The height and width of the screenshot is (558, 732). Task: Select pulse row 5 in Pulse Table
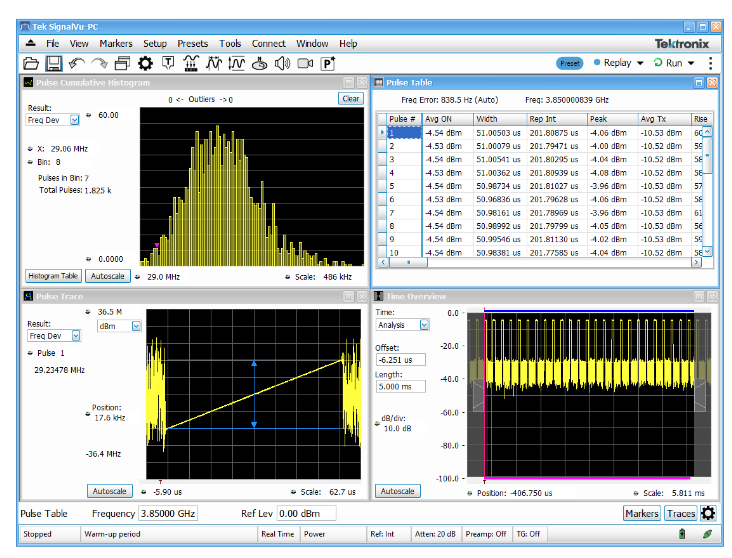coord(540,186)
